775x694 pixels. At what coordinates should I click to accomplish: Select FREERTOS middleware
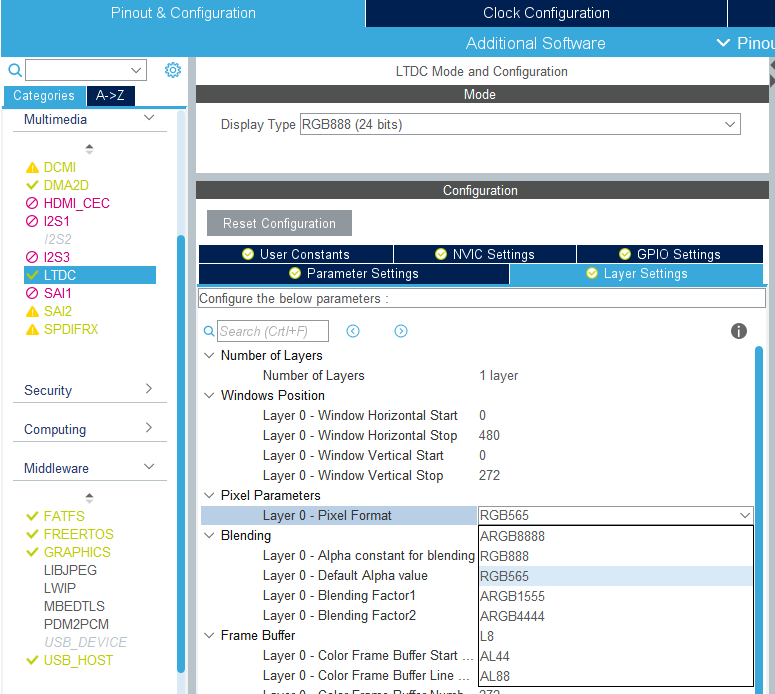[79, 534]
